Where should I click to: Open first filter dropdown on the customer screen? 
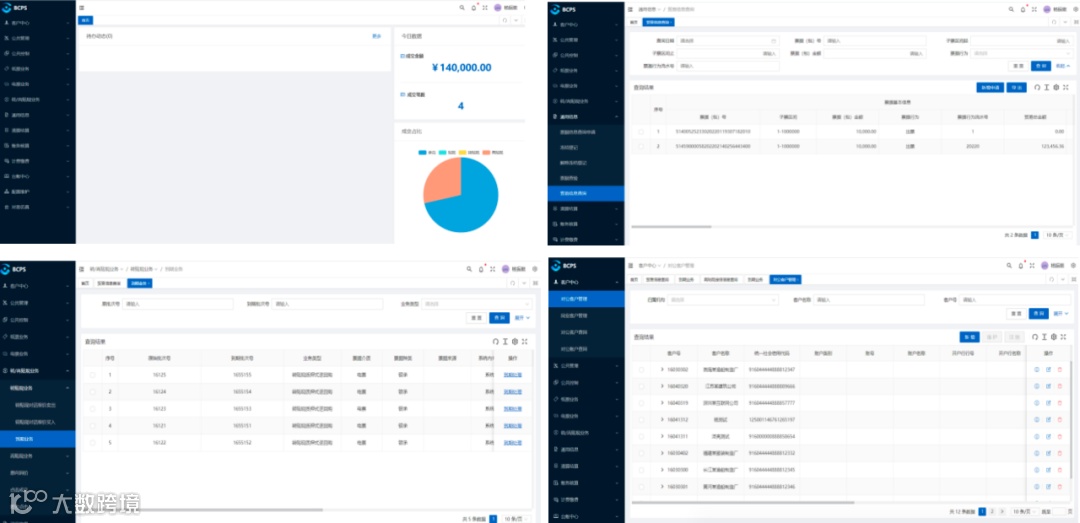[x=723, y=300]
